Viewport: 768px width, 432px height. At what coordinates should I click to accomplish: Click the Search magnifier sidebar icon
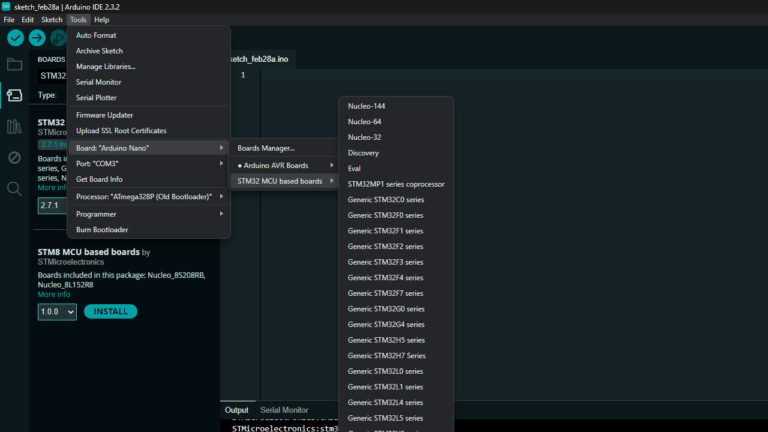point(14,188)
